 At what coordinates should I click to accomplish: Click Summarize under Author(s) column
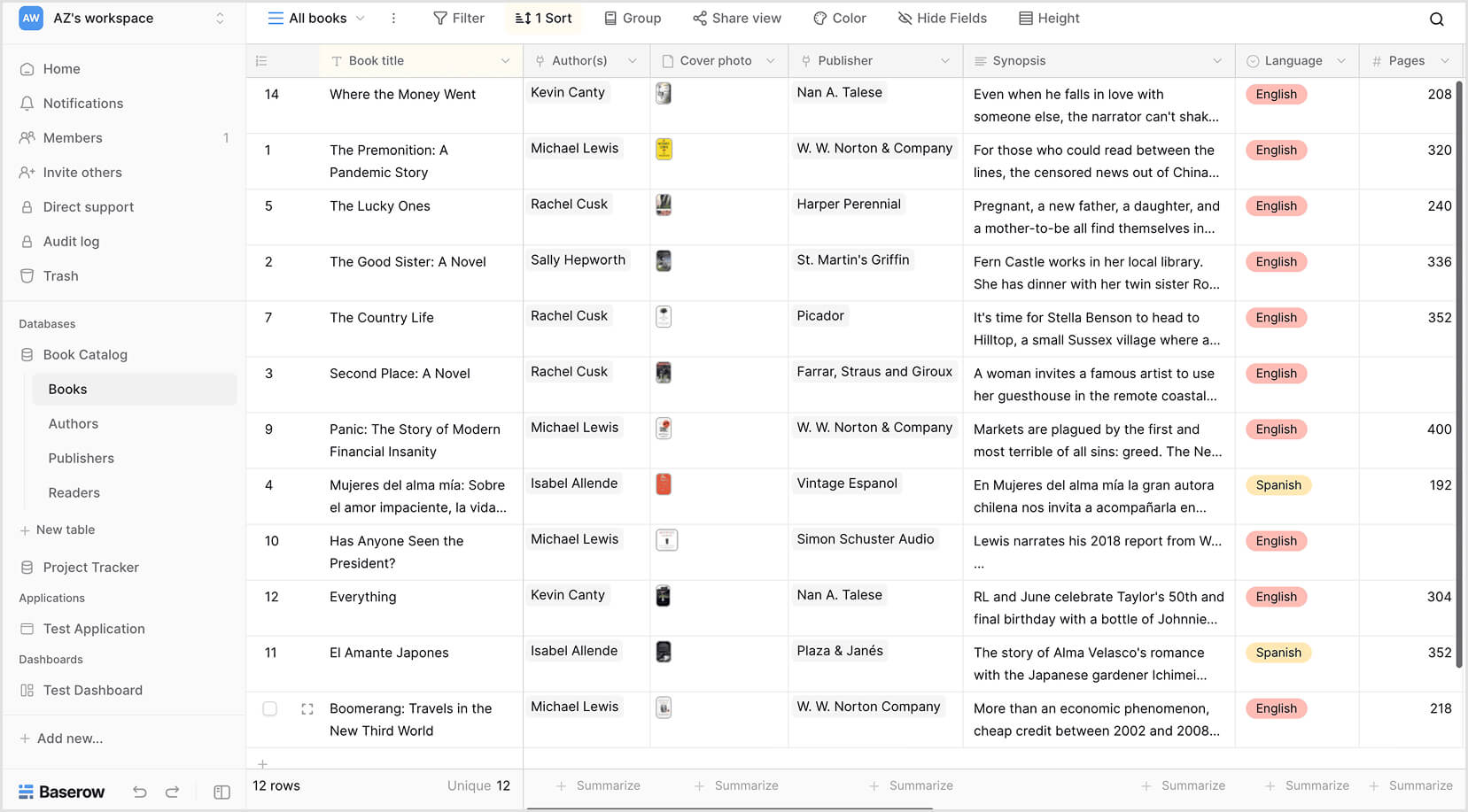click(x=598, y=786)
